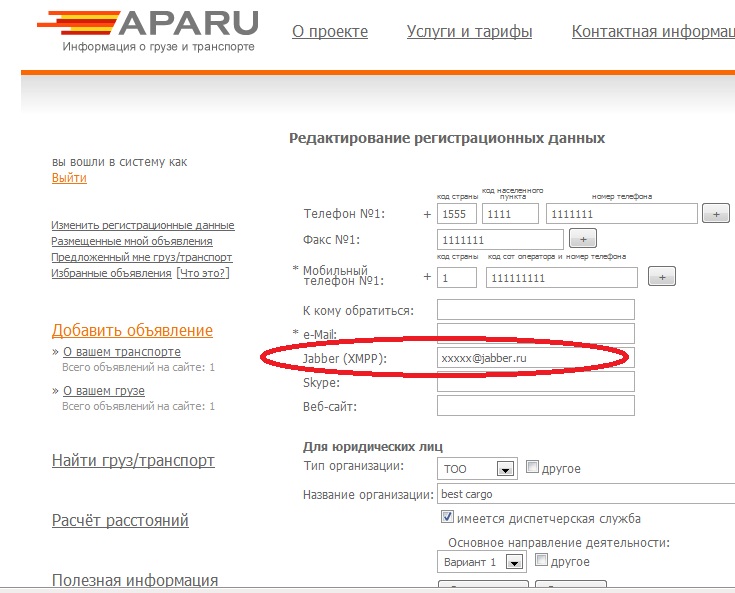735x593 pixels.
Task: Open 'О вашем грузе' link
Action: click(x=104, y=390)
